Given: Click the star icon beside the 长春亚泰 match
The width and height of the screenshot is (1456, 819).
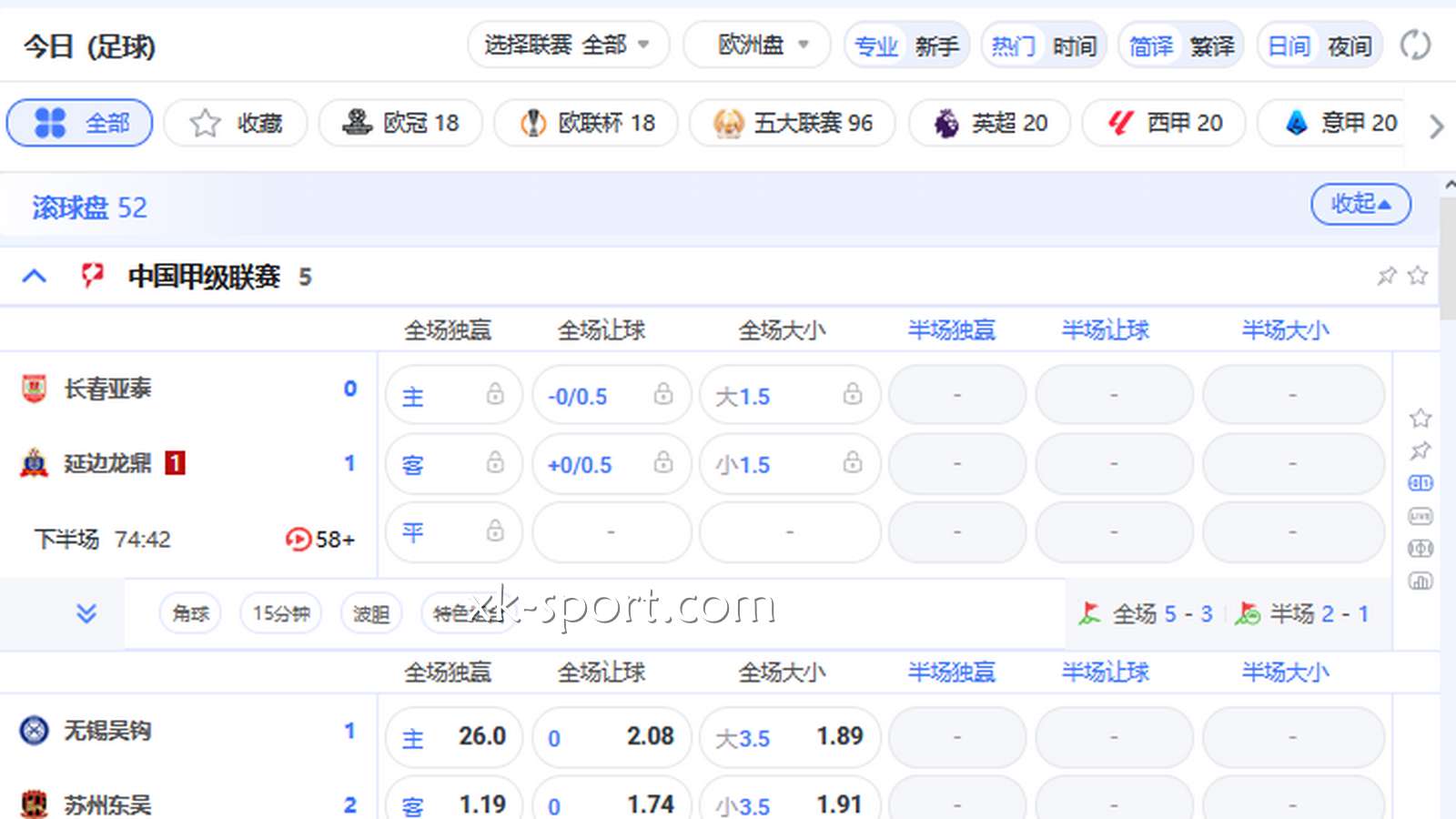Looking at the screenshot, I should pyautogui.click(x=1421, y=419).
